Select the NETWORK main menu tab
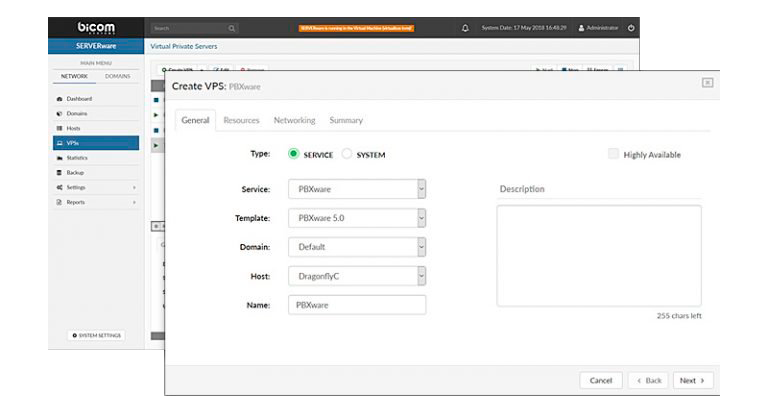Image resolution: width=768 pixels, height=418 pixels. 74,76
